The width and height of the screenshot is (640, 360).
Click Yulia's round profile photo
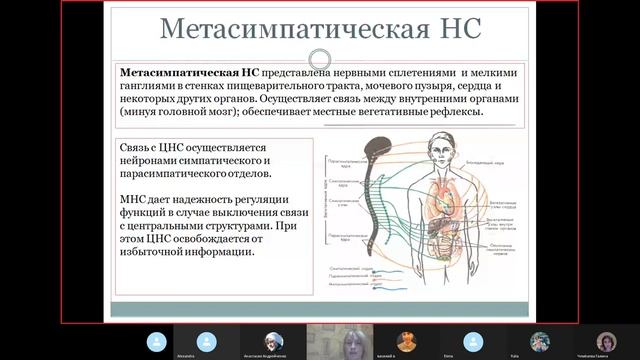click(540, 342)
